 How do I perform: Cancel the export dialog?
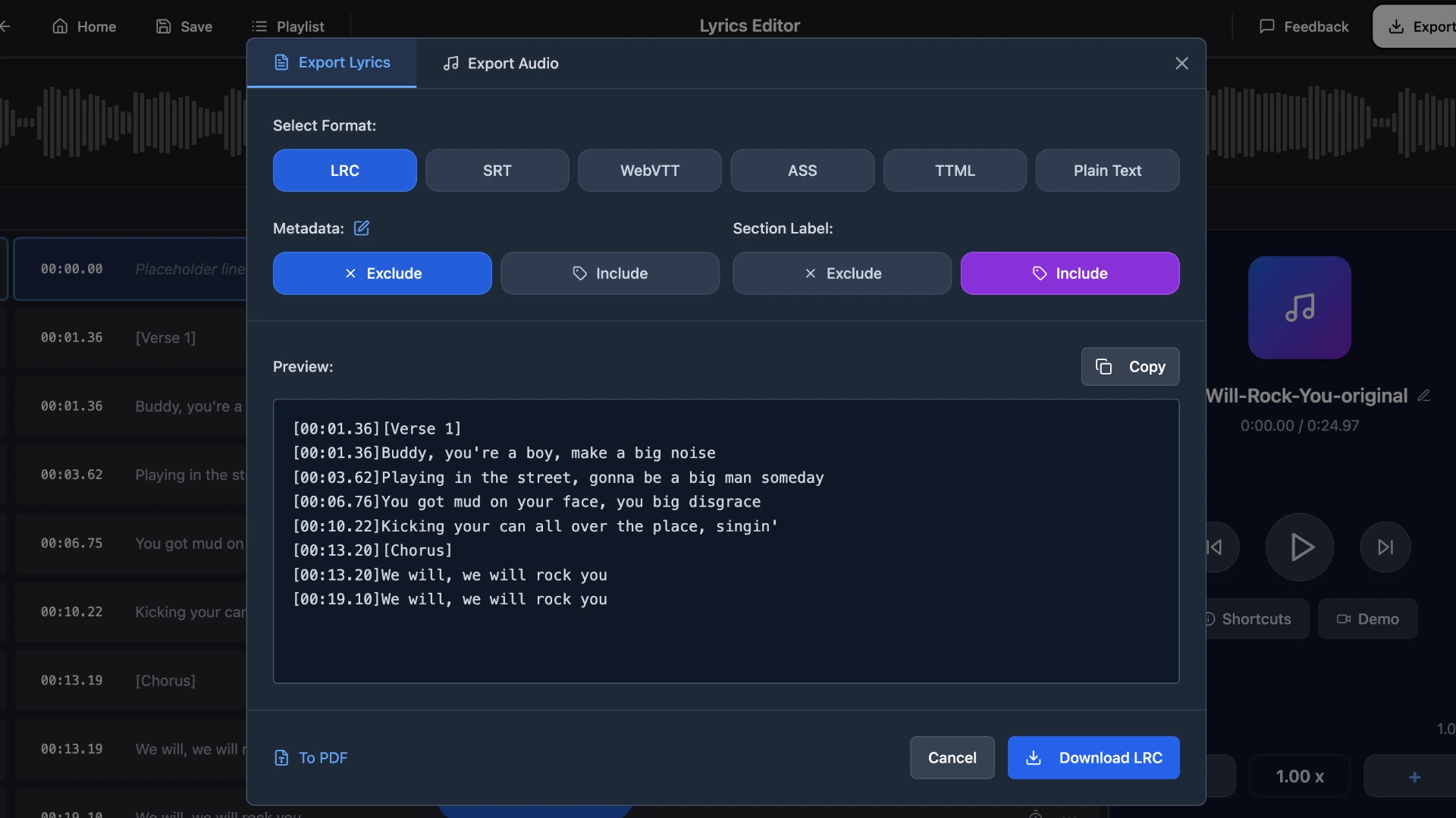tap(952, 758)
